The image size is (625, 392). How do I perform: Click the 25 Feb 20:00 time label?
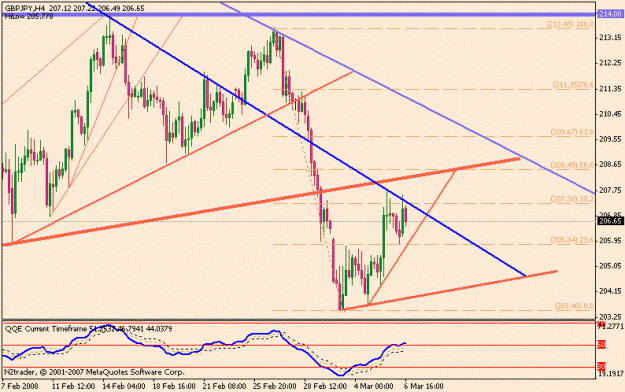[275, 386]
